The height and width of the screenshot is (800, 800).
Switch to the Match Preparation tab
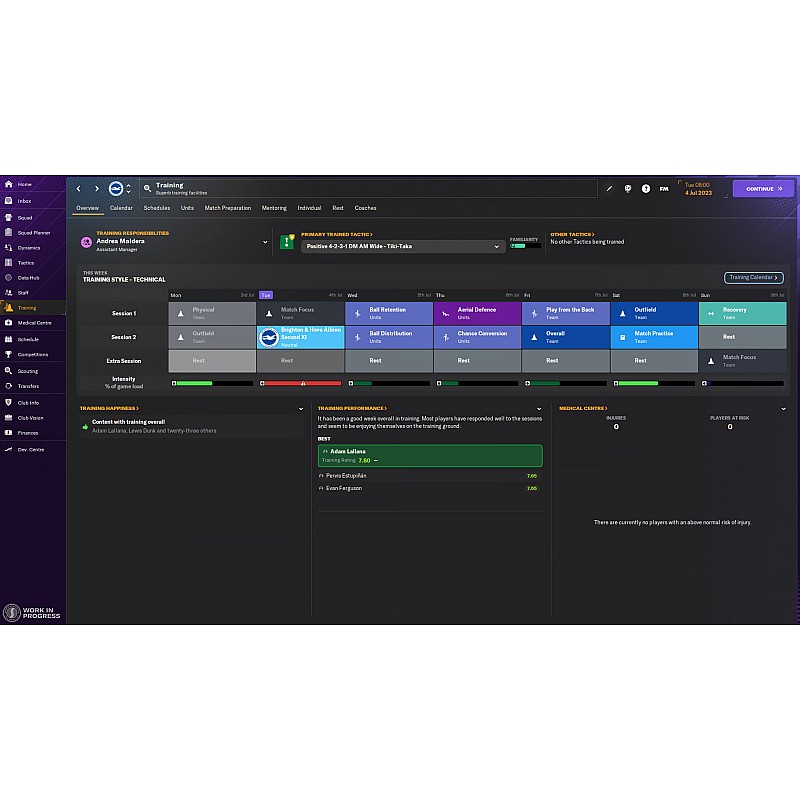tap(228, 208)
